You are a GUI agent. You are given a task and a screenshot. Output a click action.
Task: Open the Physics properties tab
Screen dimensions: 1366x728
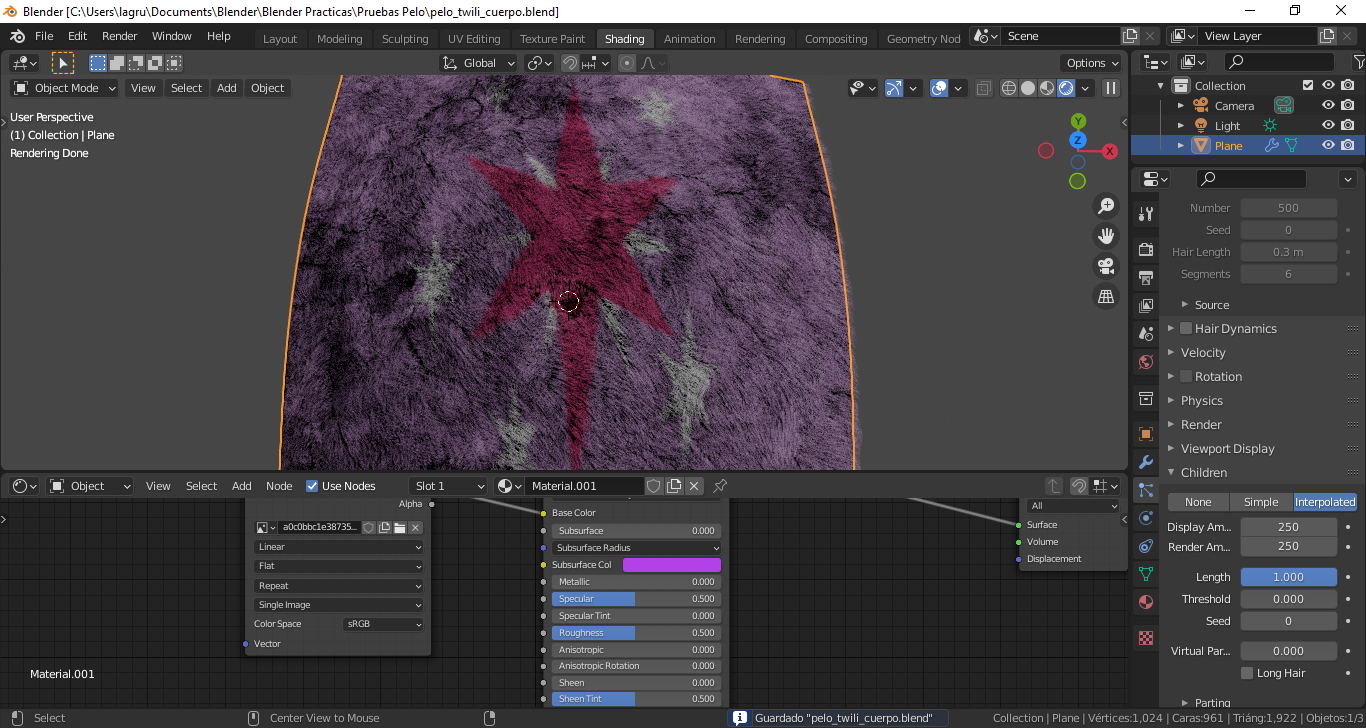click(1146, 518)
